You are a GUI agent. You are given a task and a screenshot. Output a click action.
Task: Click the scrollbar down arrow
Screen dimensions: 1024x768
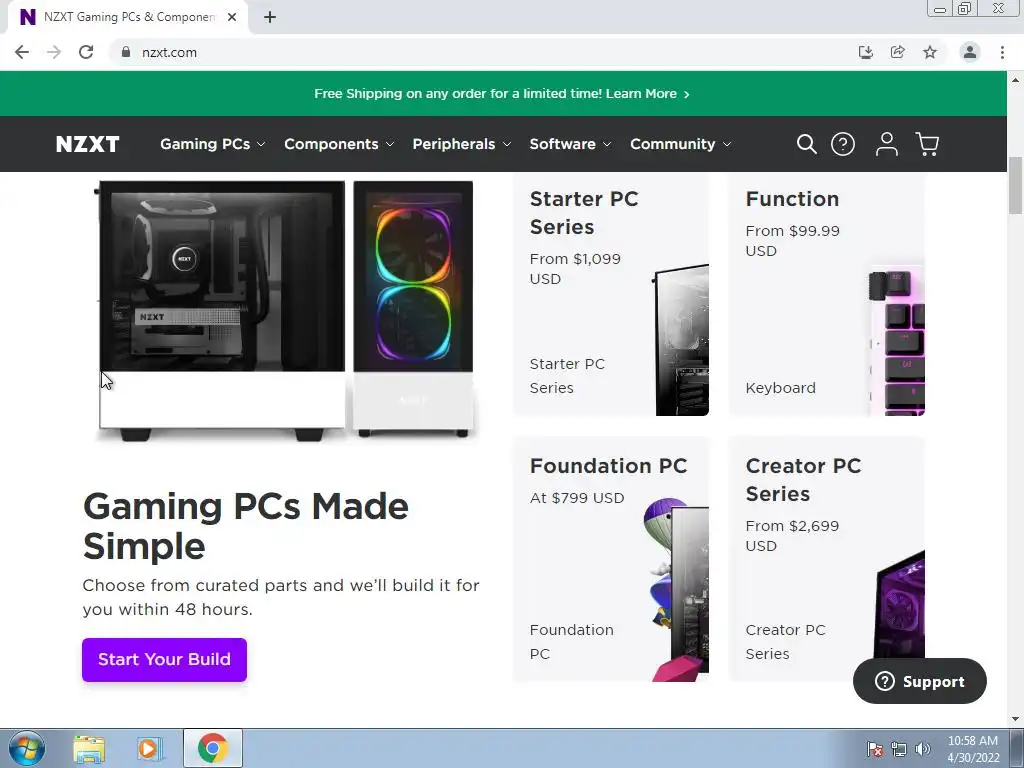point(1015,719)
